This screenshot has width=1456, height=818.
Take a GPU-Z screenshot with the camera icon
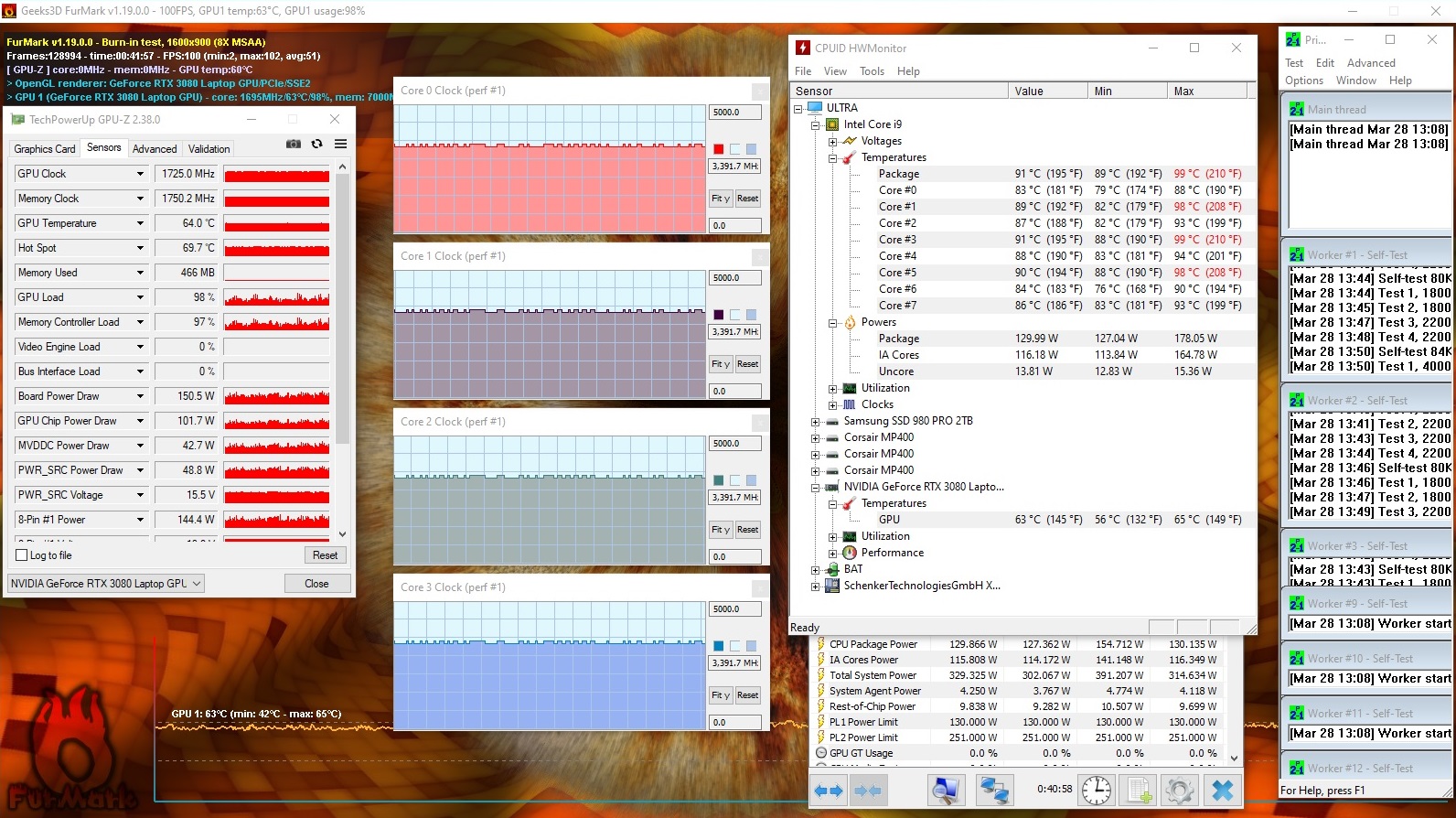coord(294,145)
